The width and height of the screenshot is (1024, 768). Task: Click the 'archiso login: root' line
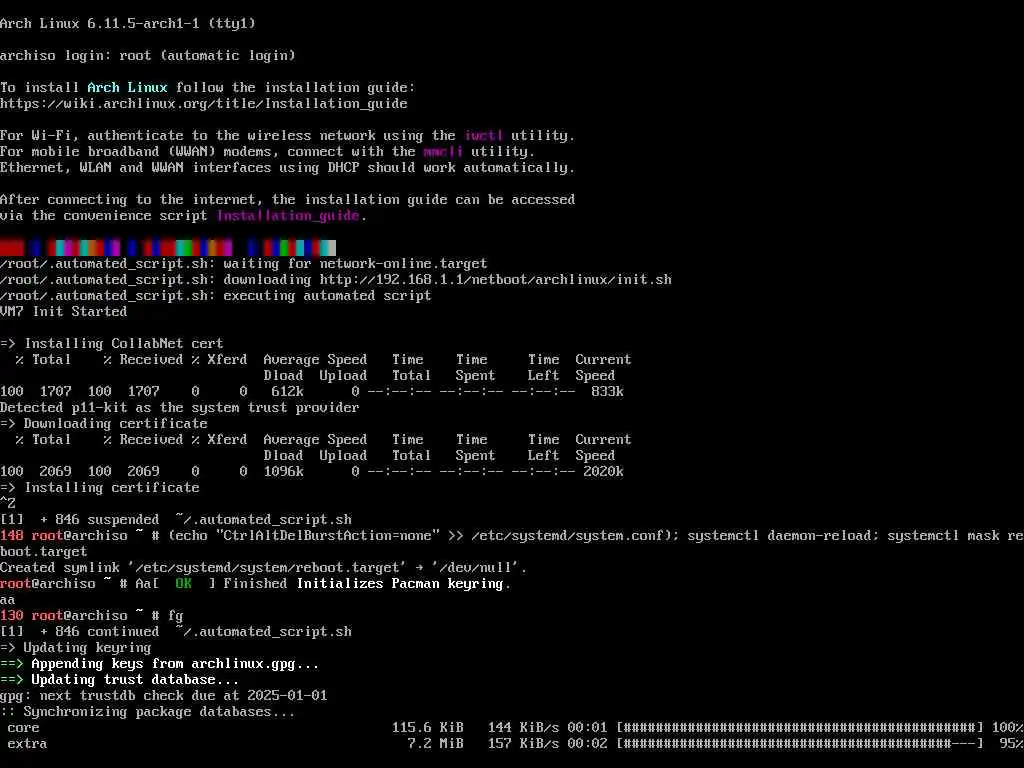point(148,56)
